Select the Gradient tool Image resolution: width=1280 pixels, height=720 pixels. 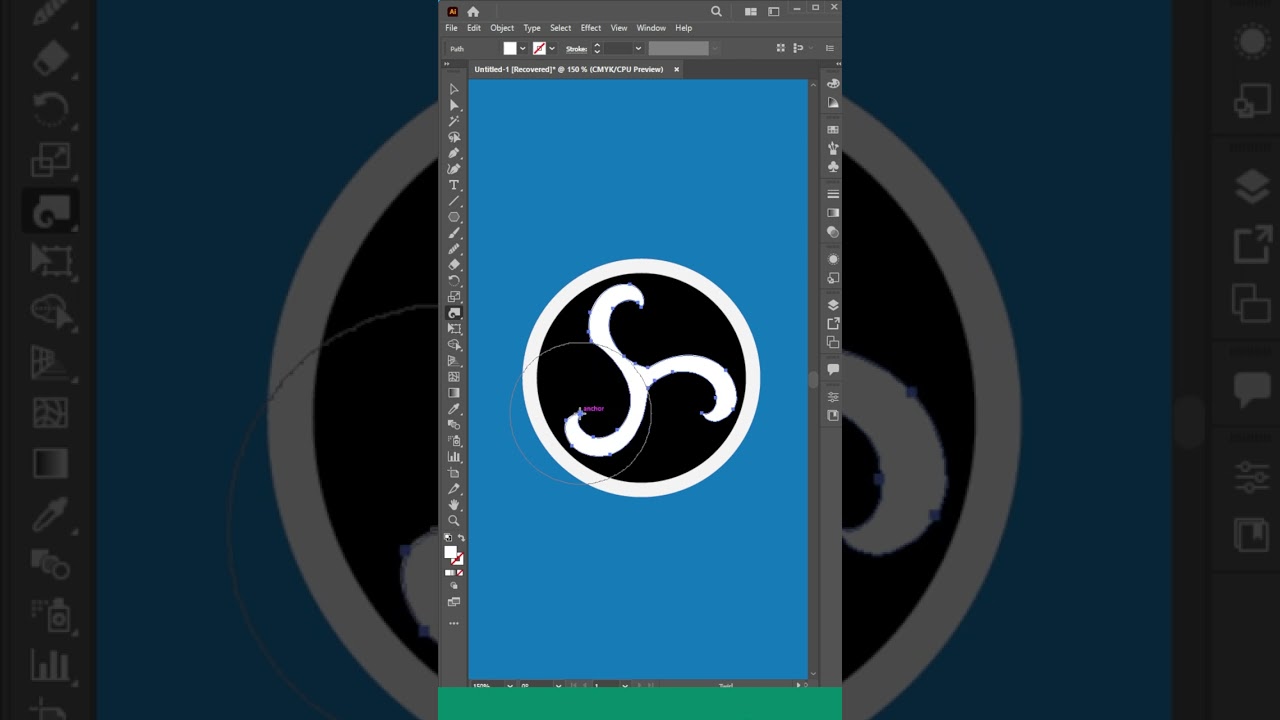point(454,393)
